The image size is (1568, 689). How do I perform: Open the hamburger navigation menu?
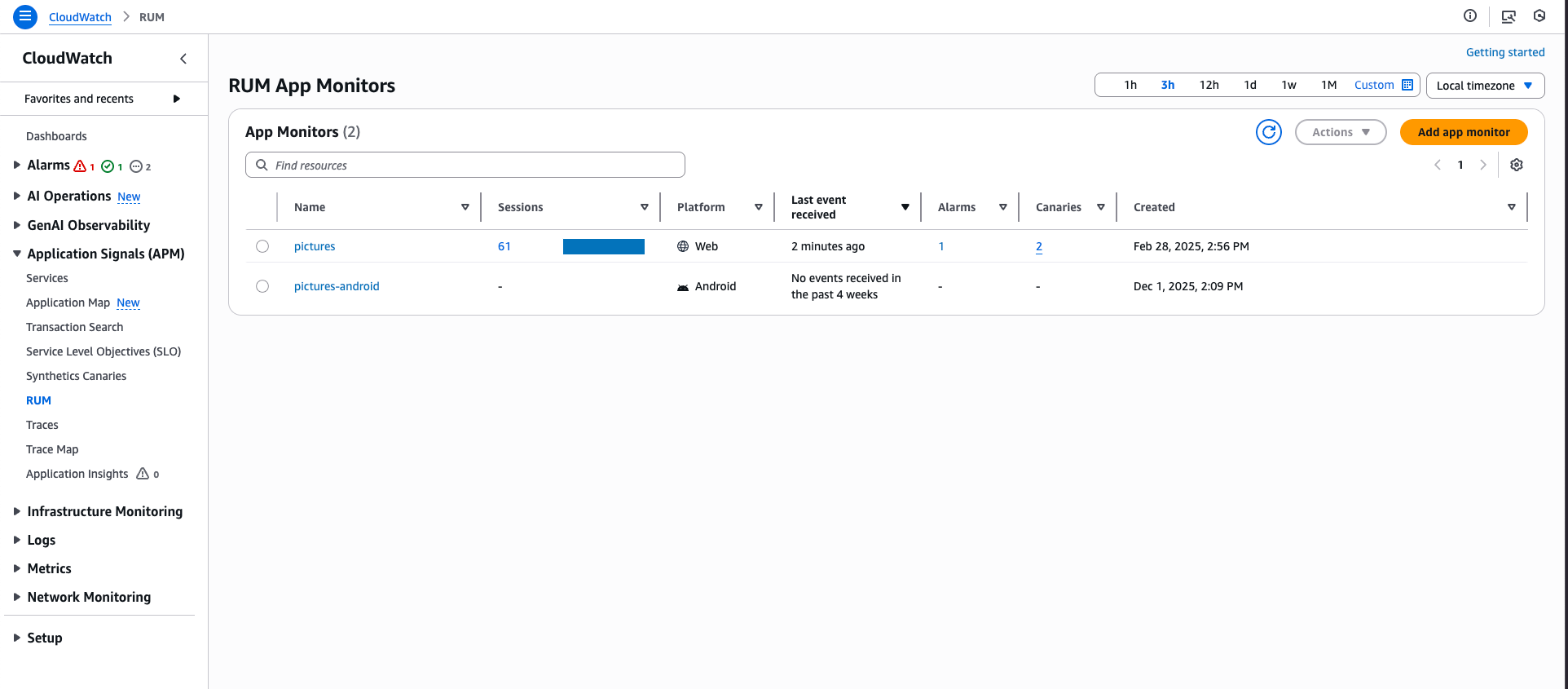coord(25,16)
